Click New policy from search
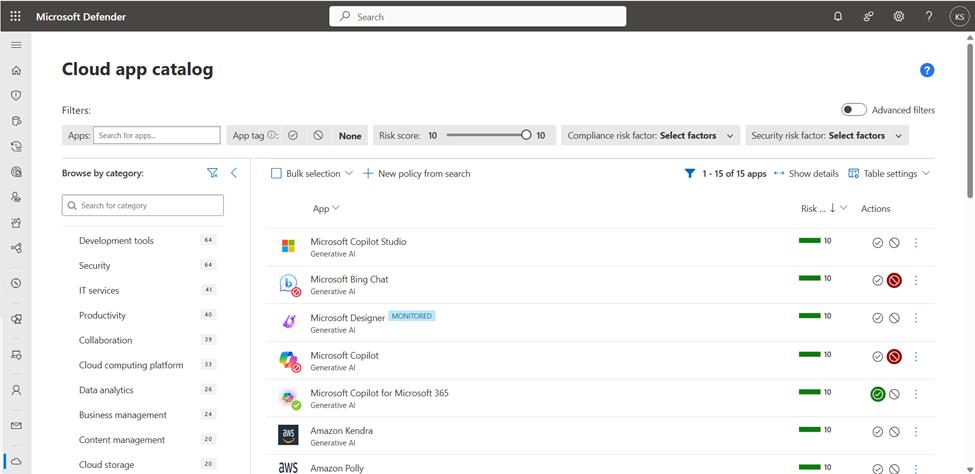Screen dimensions: 975x474 pyautogui.click(x=417, y=174)
